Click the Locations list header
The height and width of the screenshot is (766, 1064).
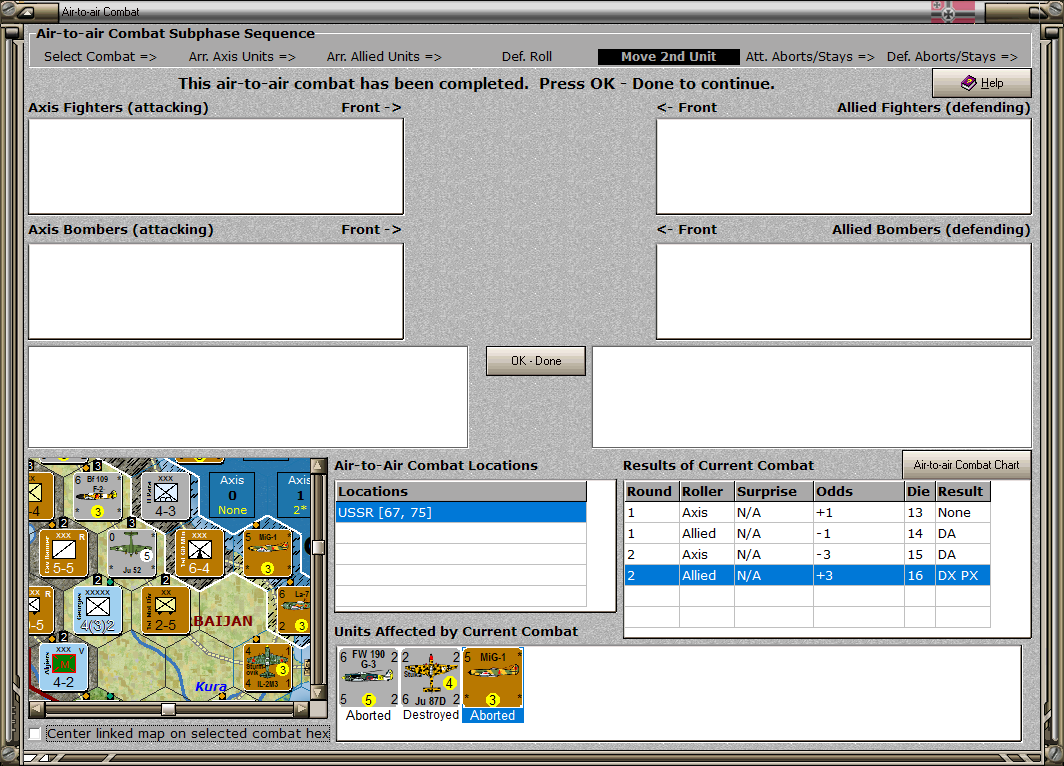pos(461,491)
